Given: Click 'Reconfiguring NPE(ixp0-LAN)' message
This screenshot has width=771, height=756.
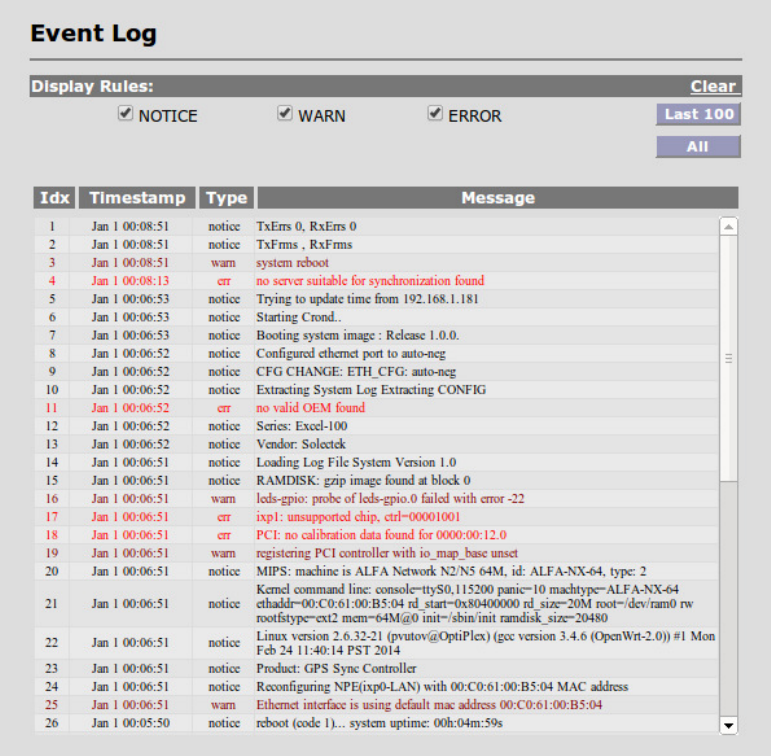Looking at the screenshot, I should [x=442, y=687].
